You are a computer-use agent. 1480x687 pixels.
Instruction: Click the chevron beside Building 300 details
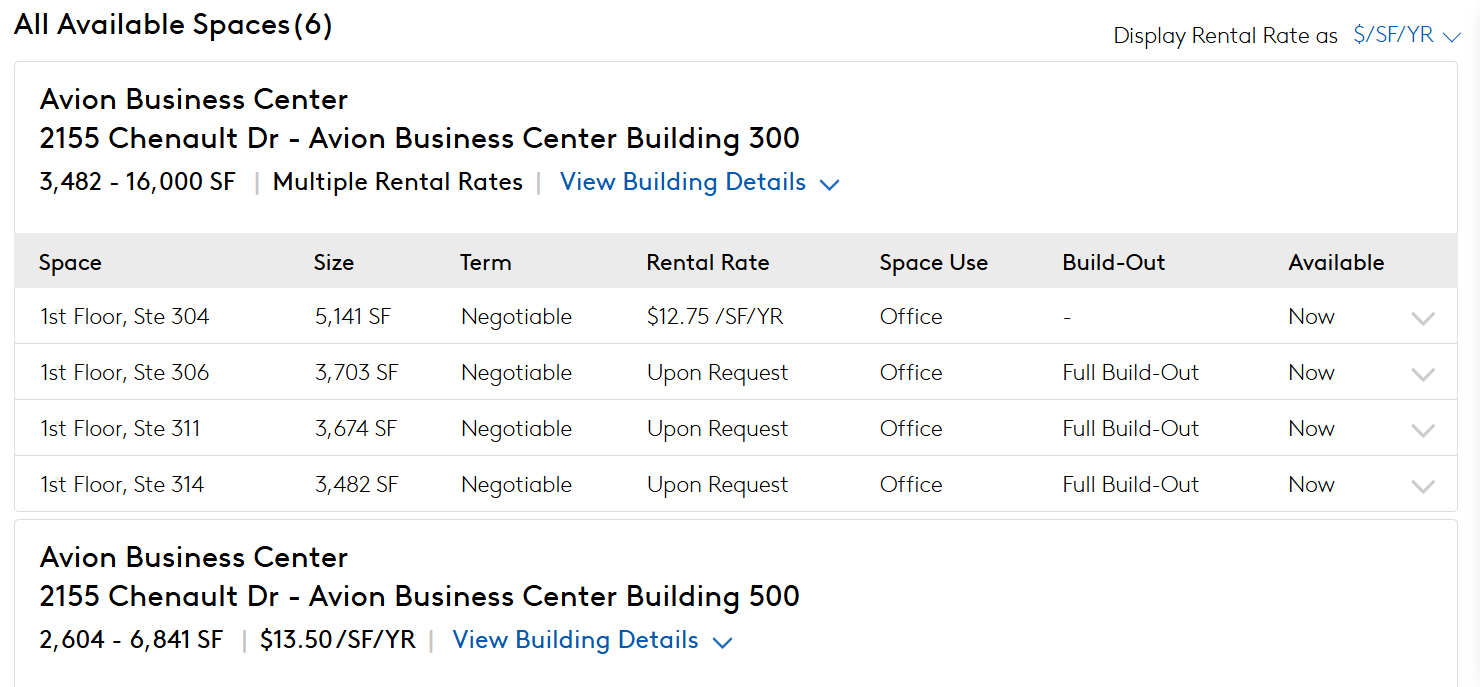(829, 184)
